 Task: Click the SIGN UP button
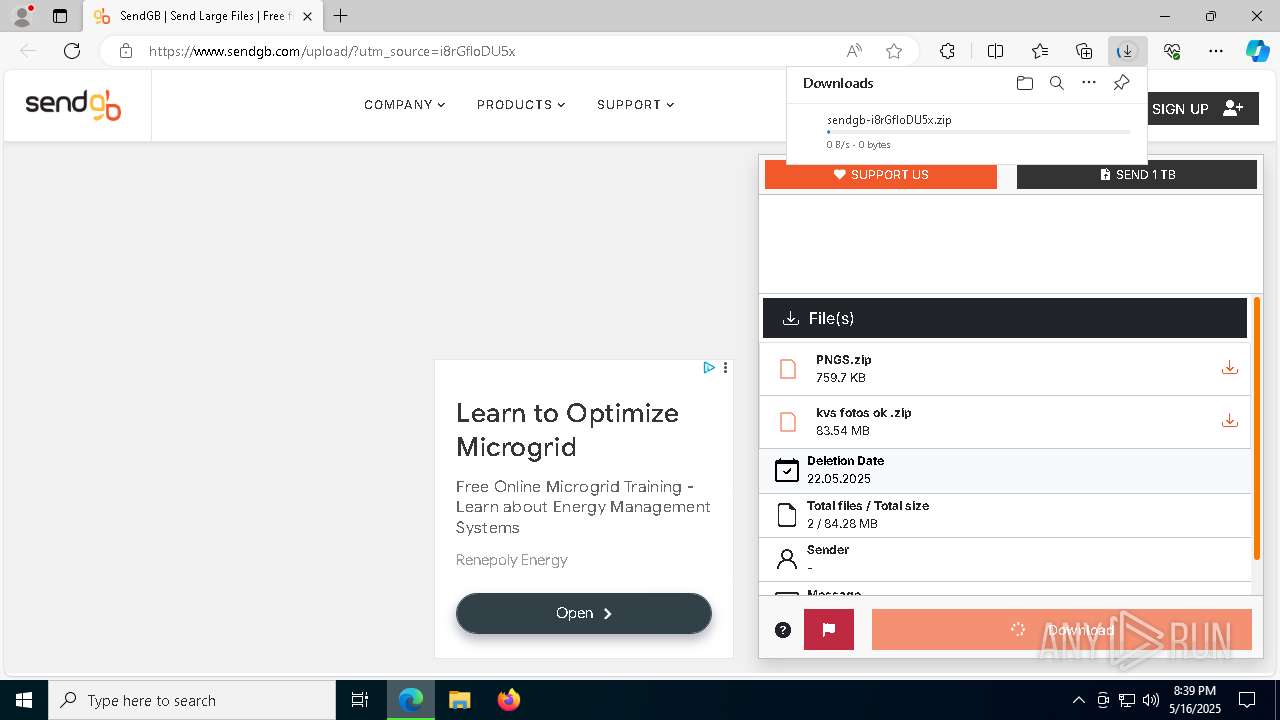[1197, 109]
